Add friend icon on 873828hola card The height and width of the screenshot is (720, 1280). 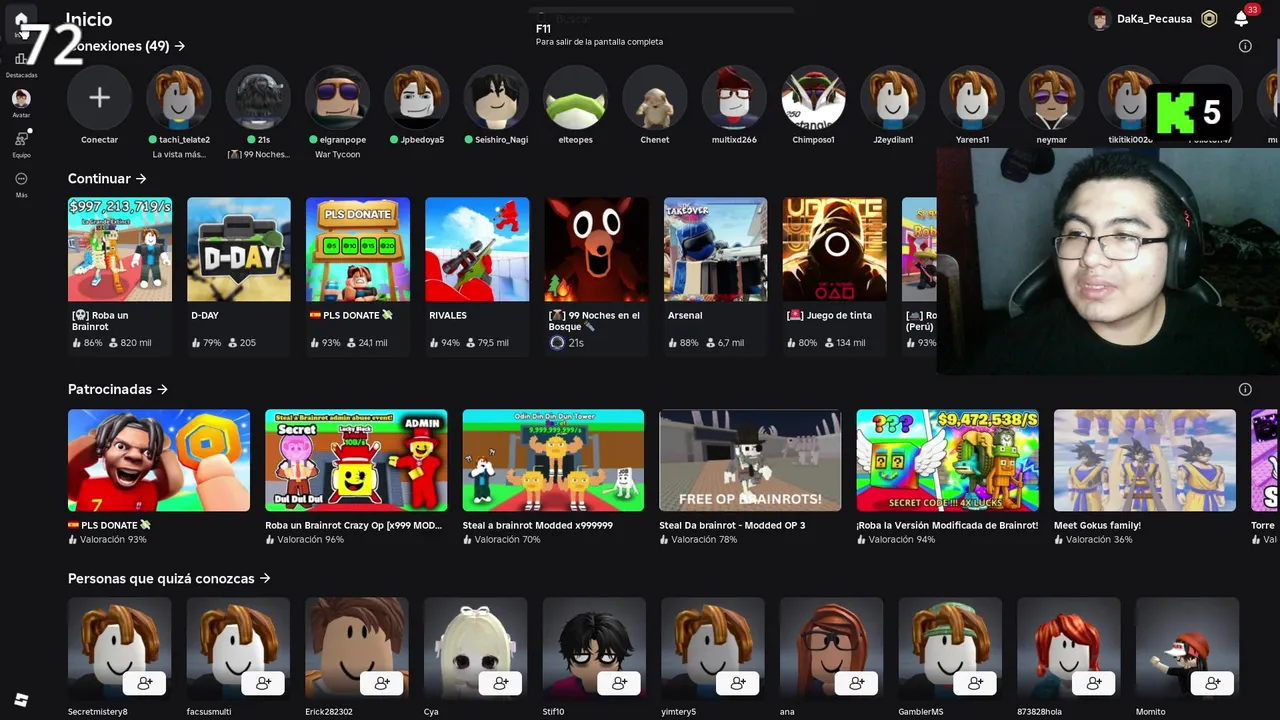tap(1094, 683)
